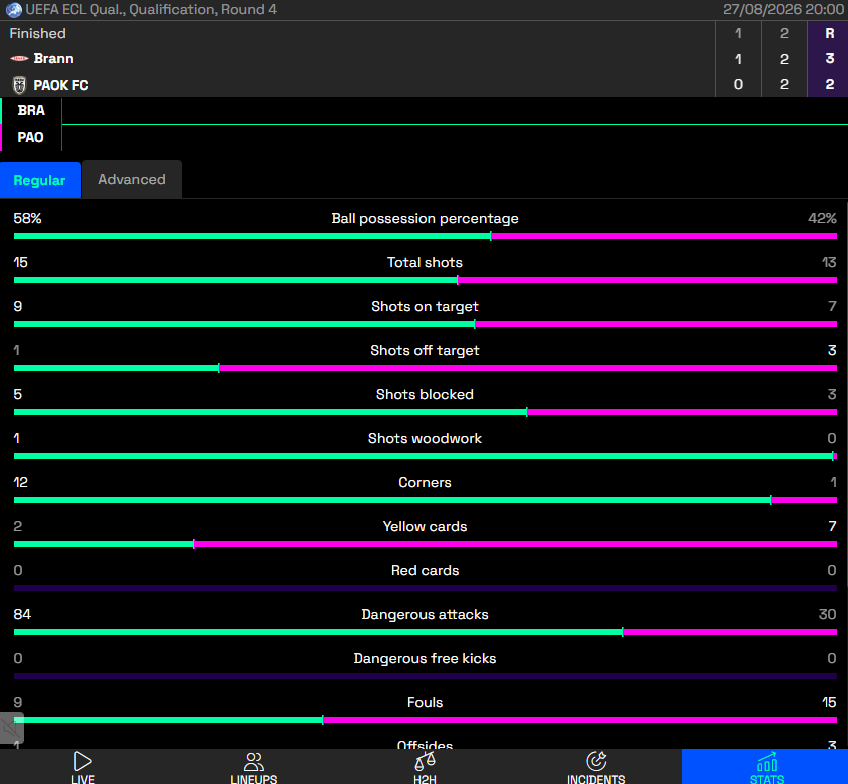Click the 42% possession value

[822, 218]
